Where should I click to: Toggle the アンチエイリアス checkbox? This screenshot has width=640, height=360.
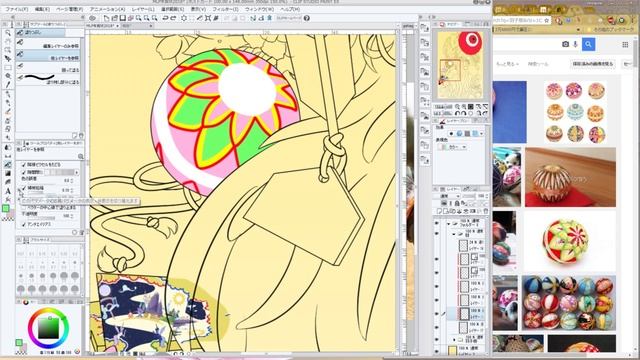pos(24,224)
